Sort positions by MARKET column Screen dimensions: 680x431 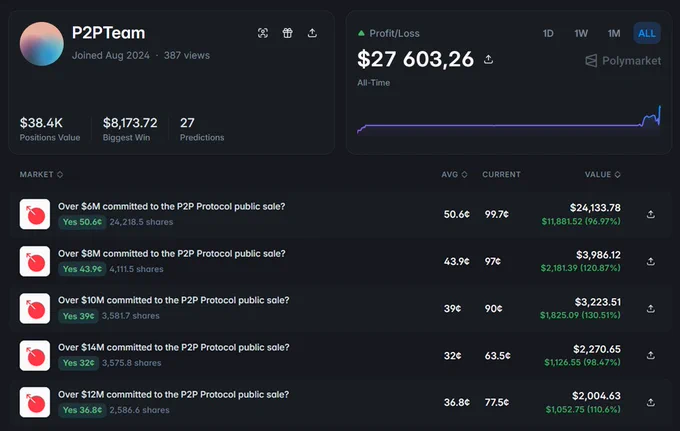(41, 174)
